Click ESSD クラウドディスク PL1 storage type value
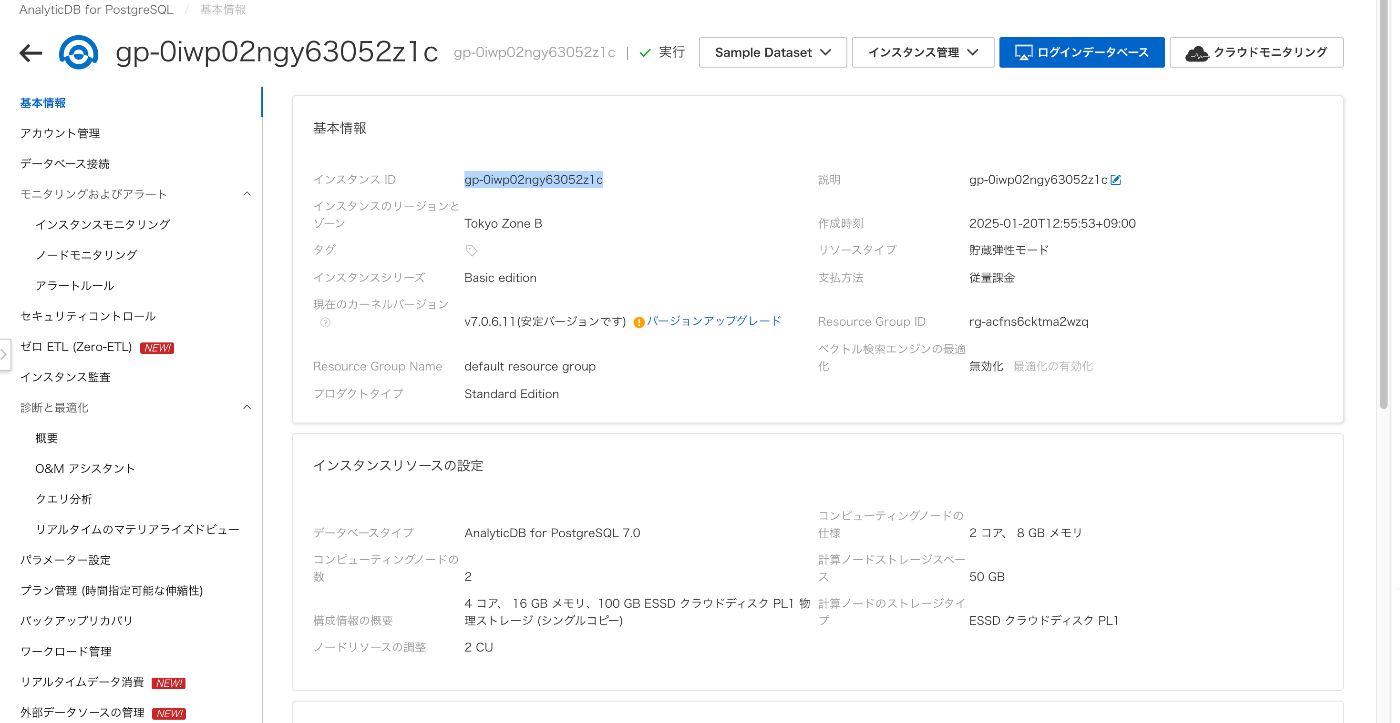 click(x=1044, y=621)
